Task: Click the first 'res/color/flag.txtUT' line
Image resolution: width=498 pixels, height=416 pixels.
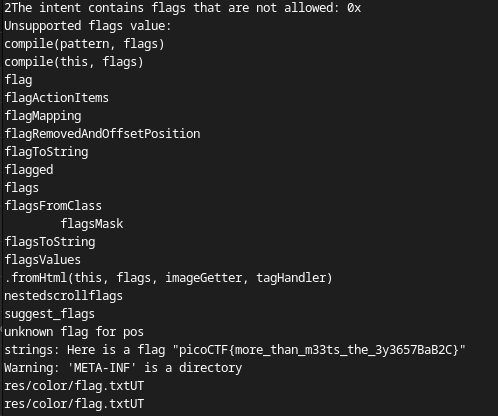Action: 74,386
